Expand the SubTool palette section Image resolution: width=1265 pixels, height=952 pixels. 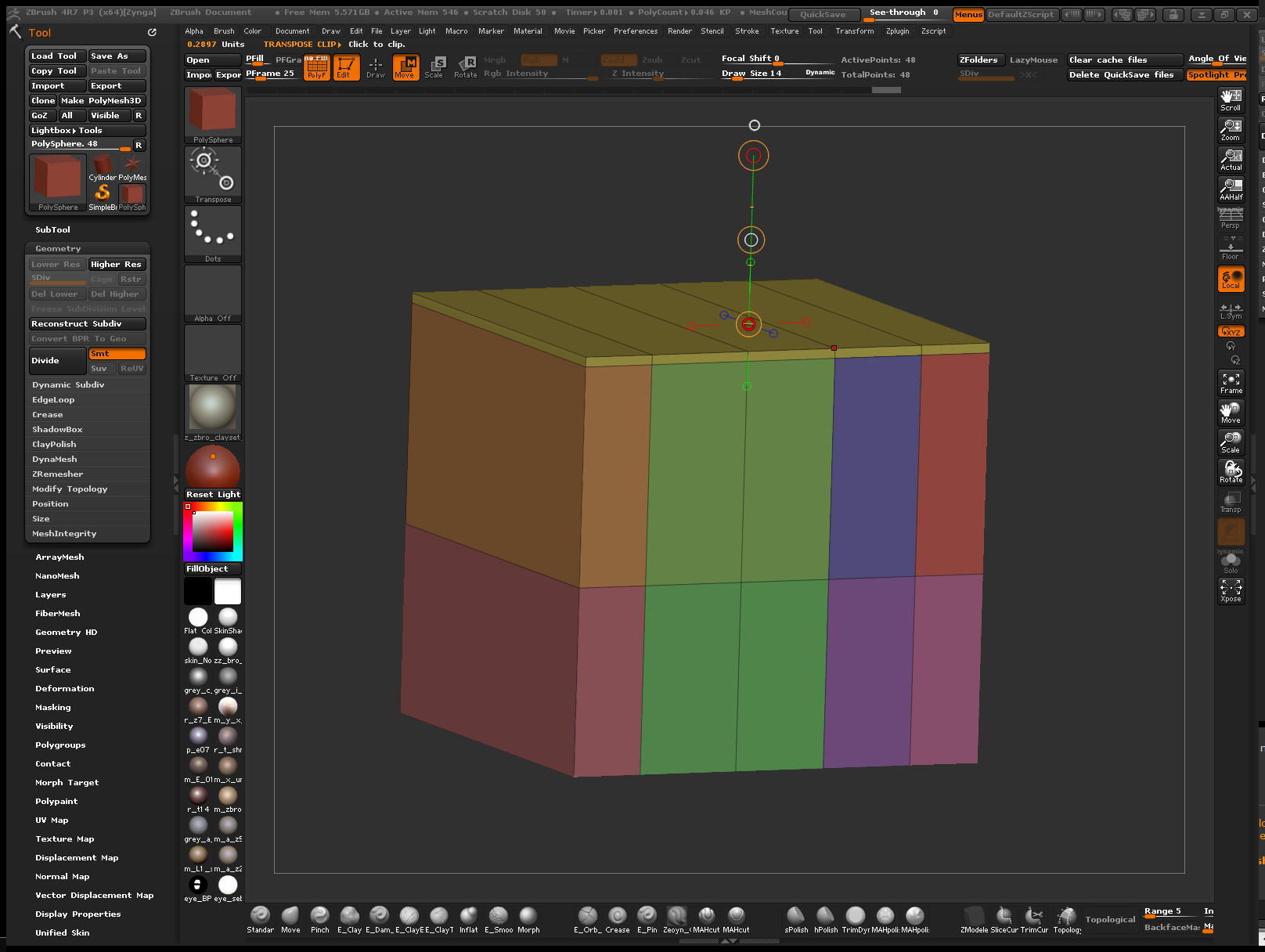(52, 230)
